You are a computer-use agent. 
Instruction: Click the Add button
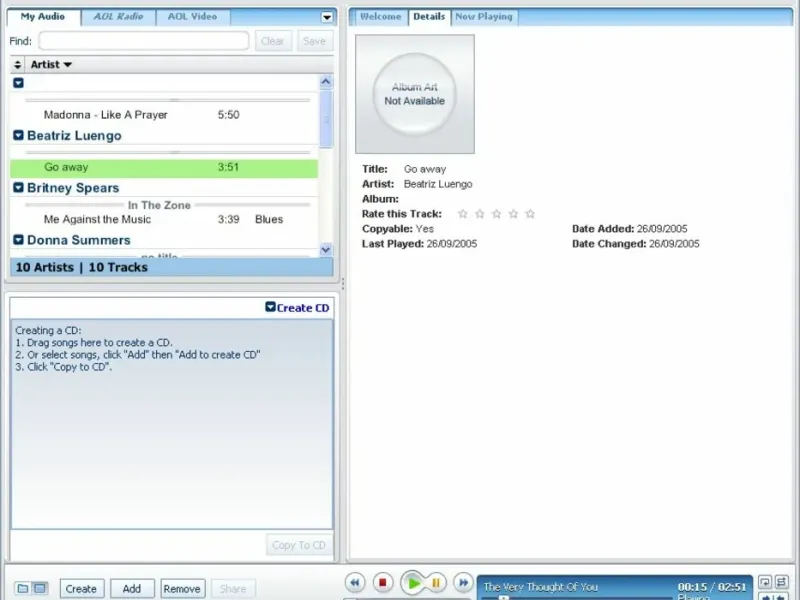pos(132,589)
